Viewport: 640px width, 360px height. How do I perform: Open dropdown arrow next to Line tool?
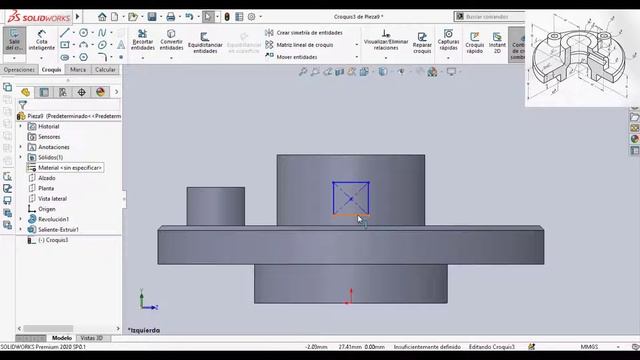(73, 33)
